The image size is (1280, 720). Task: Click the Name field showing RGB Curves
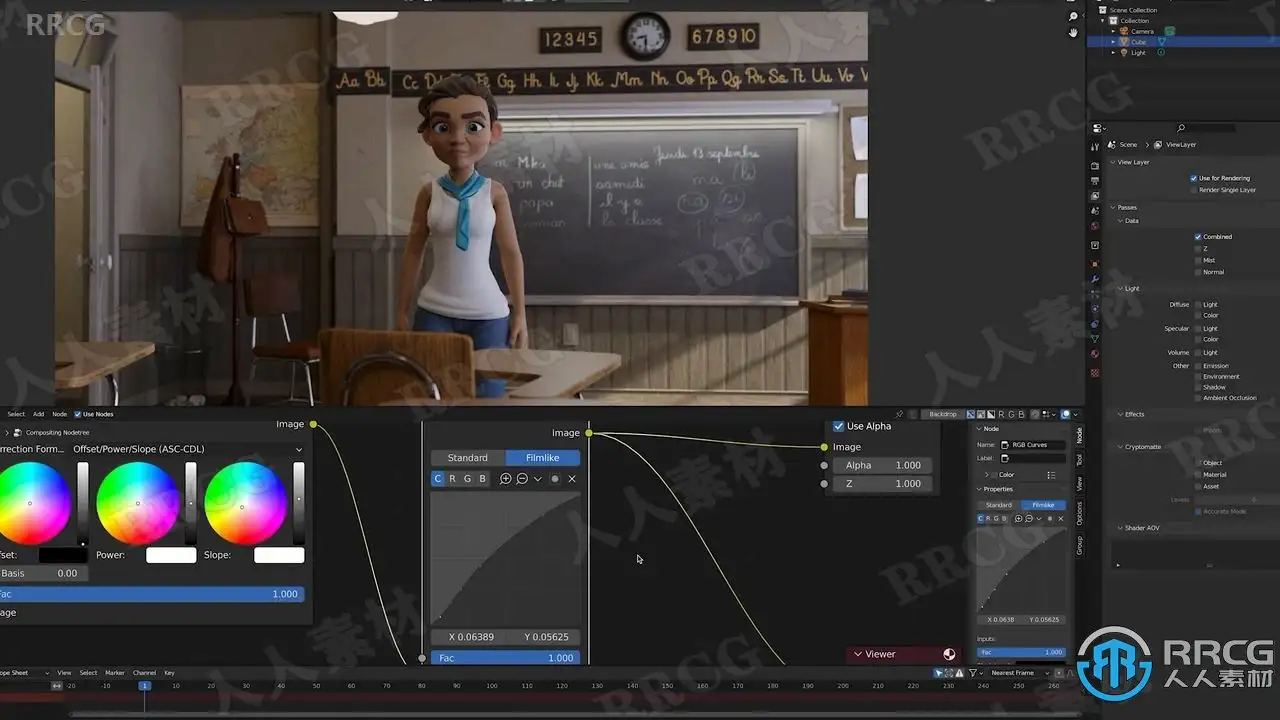click(1033, 445)
